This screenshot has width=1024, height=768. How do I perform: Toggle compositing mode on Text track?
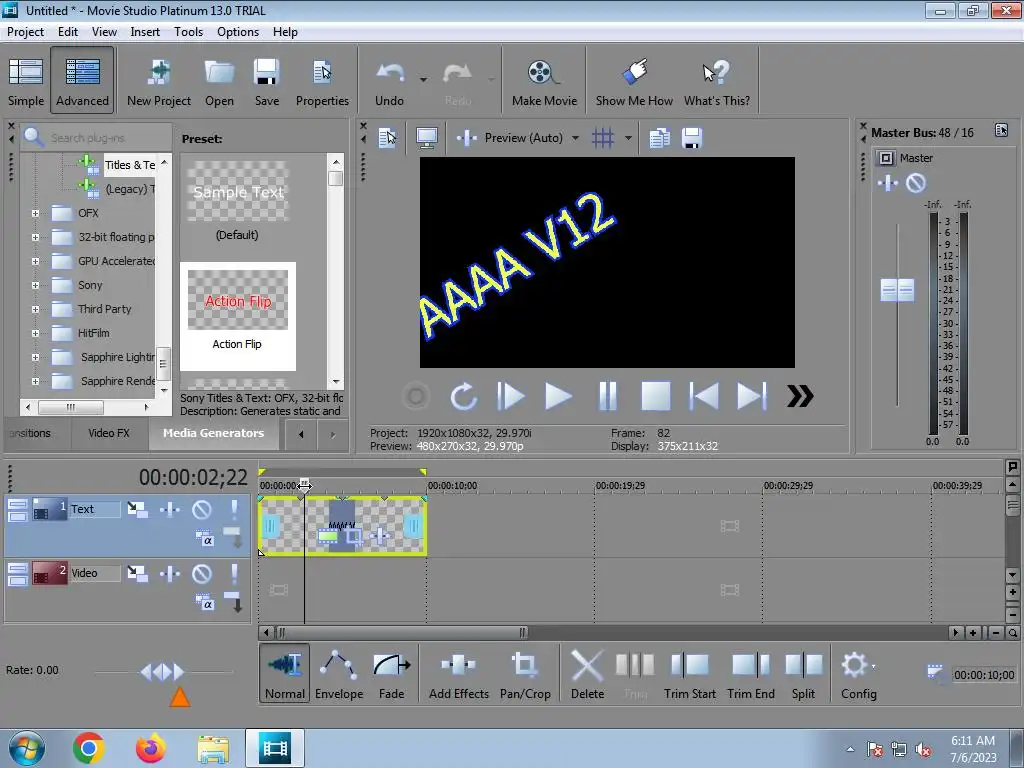(204, 539)
